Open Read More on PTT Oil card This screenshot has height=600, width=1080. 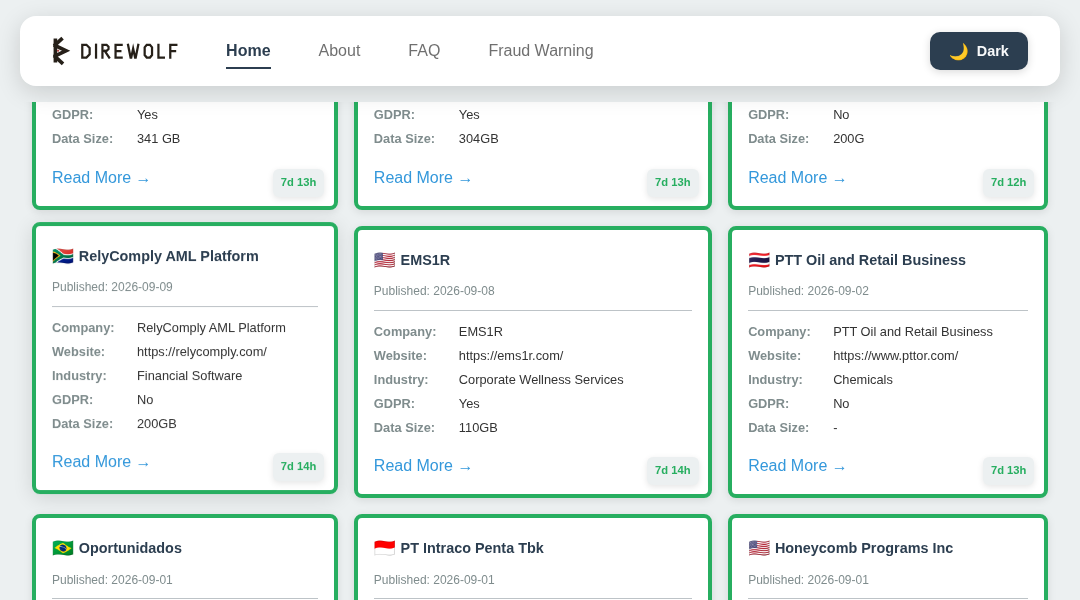(x=798, y=466)
